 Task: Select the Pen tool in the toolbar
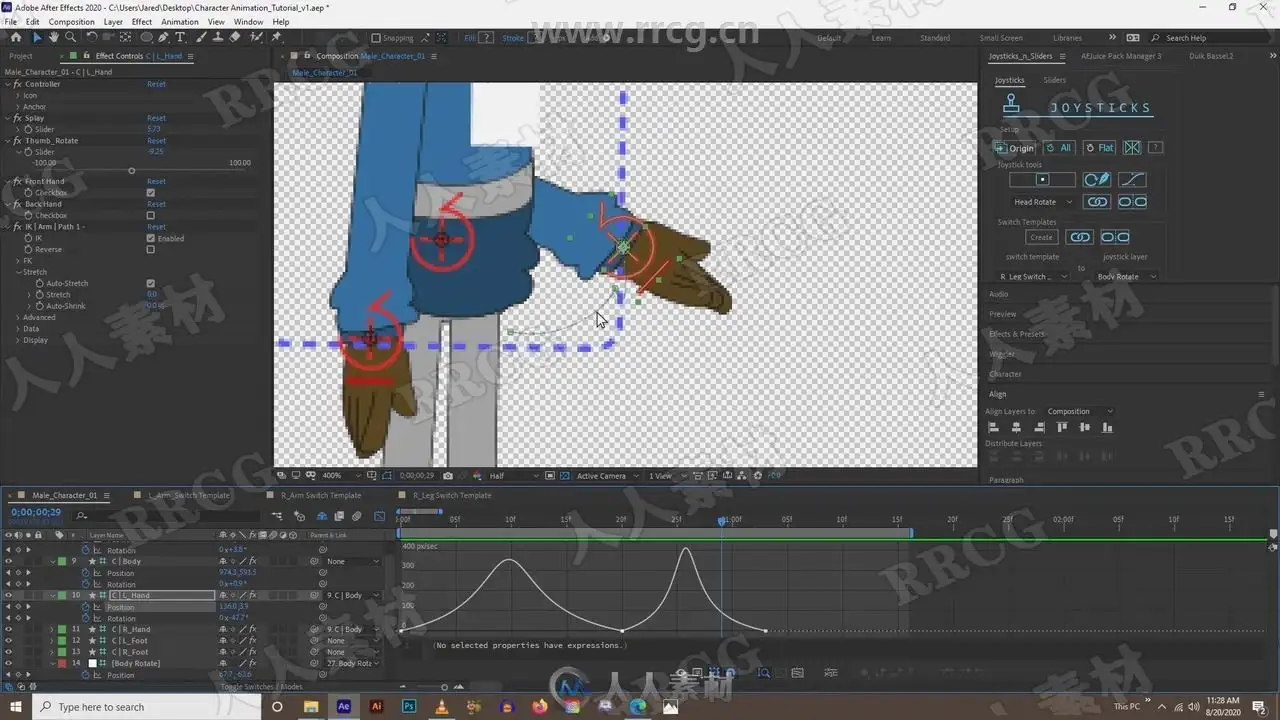coord(163,38)
